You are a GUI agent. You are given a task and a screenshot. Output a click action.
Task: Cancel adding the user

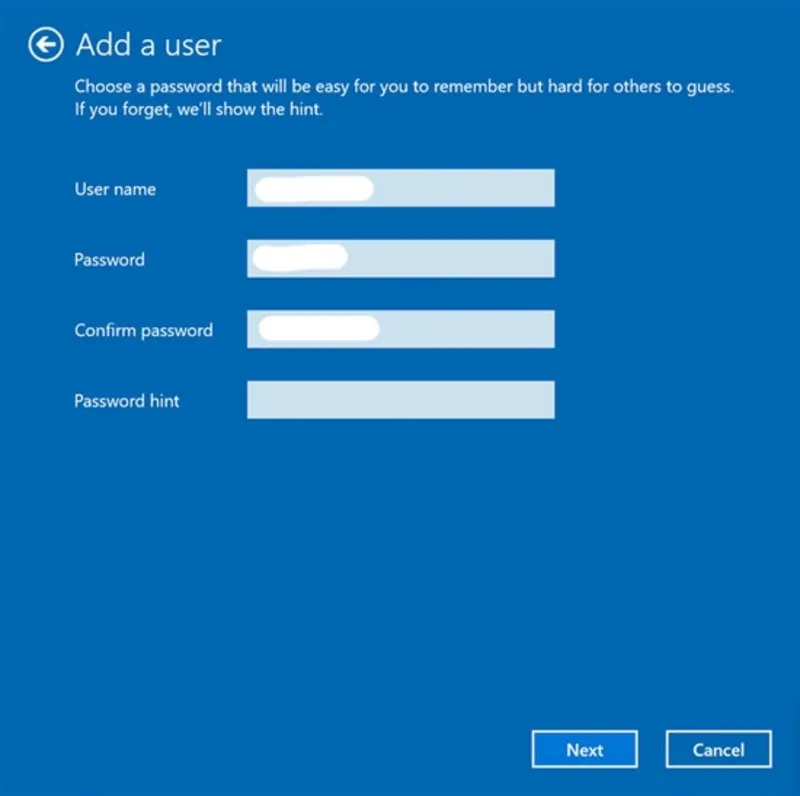coord(718,750)
